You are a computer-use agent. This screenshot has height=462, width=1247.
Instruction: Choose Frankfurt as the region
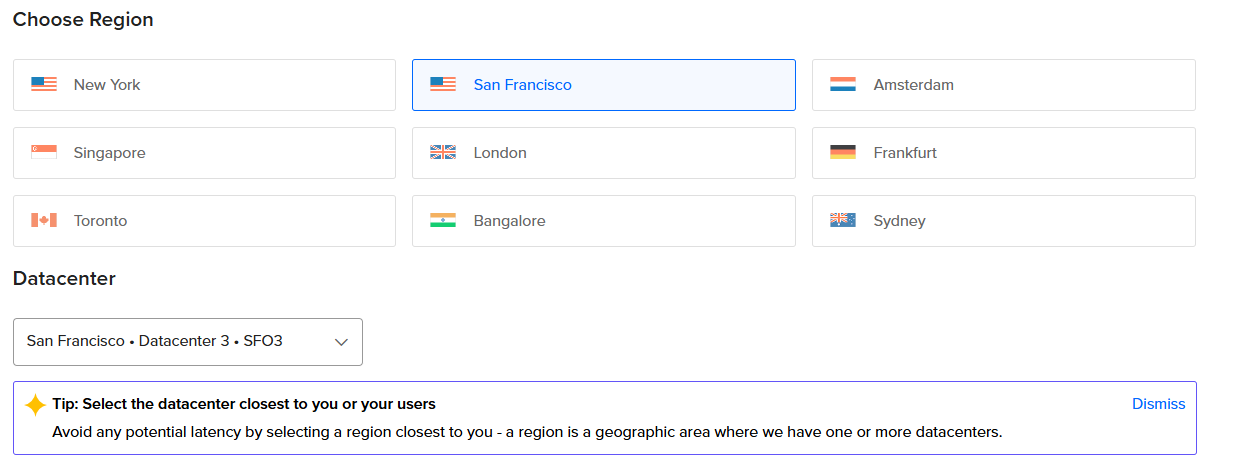point(1004,153)
